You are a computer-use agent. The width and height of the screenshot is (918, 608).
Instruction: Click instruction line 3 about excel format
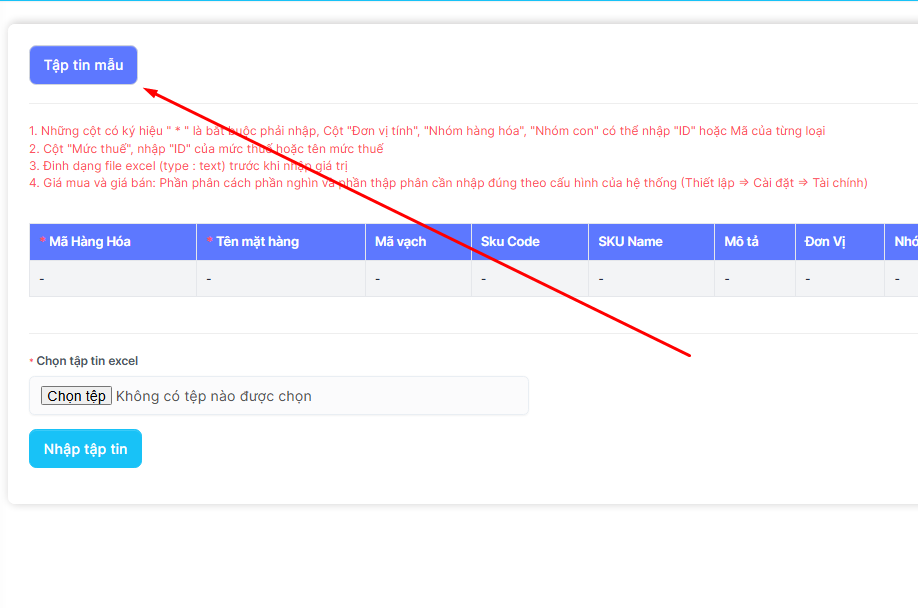tap(188, 165)
